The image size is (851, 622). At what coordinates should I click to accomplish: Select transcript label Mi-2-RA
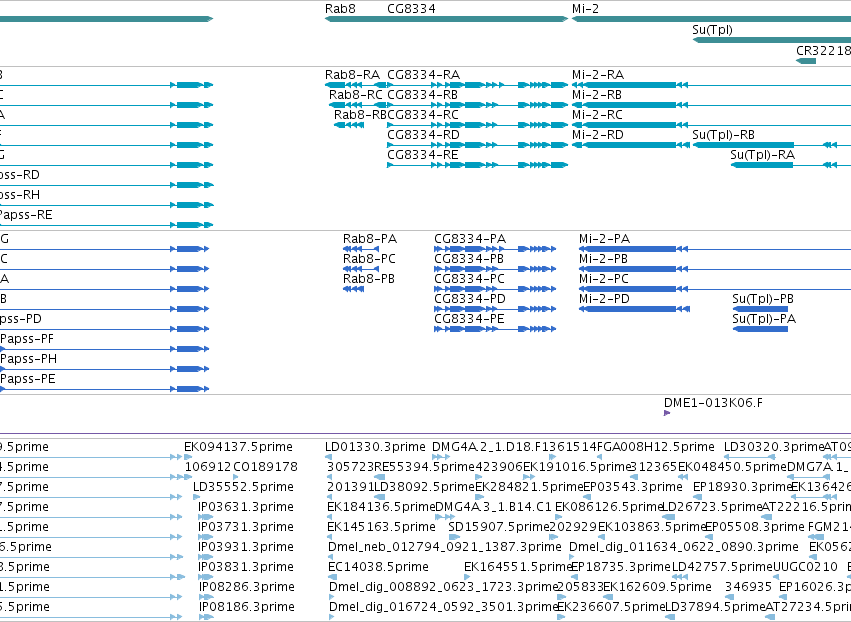tap(598, 74)
